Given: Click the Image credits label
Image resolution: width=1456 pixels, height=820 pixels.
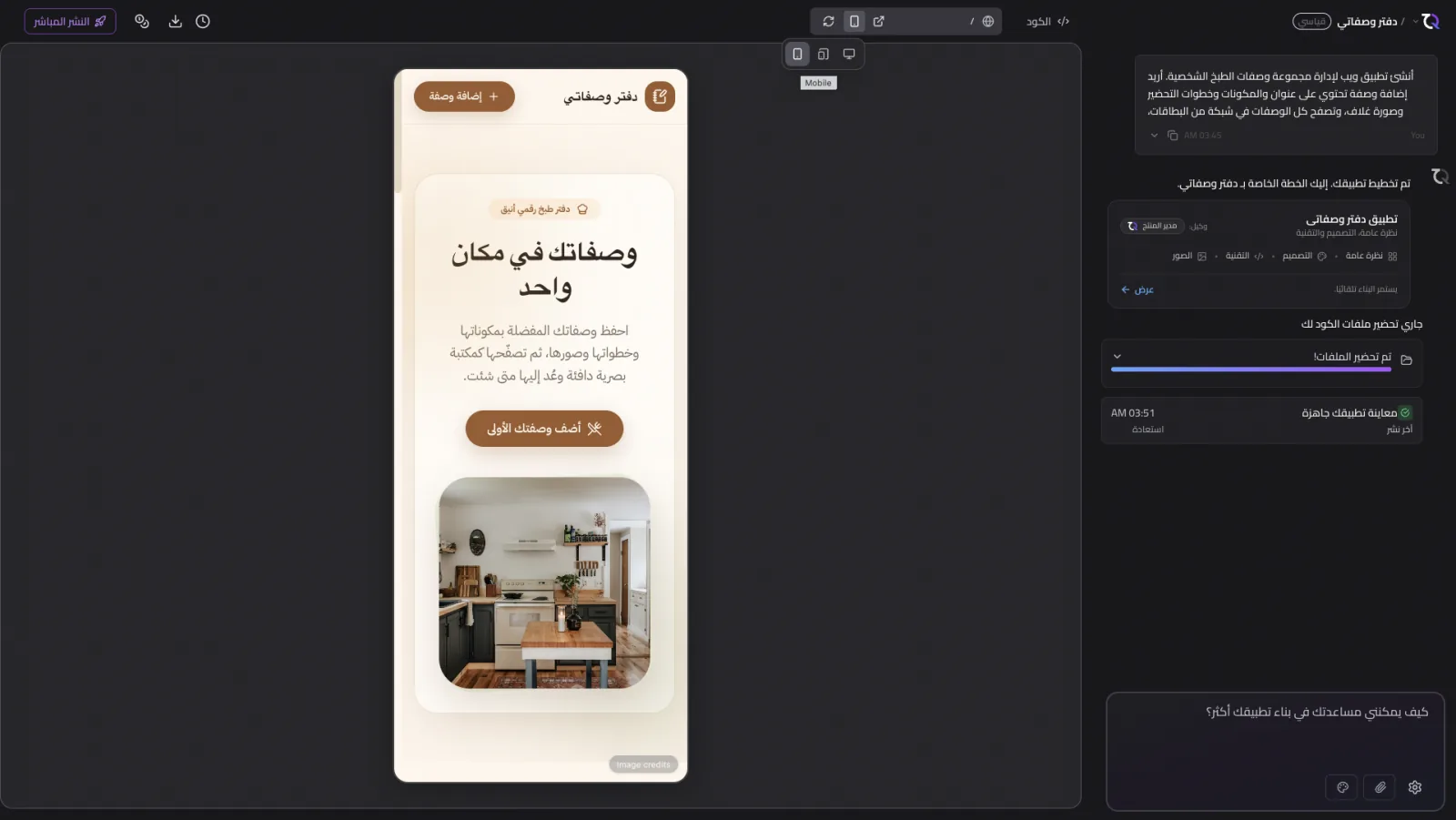Looking at the screenshot, I should click(x=643, y=764).
